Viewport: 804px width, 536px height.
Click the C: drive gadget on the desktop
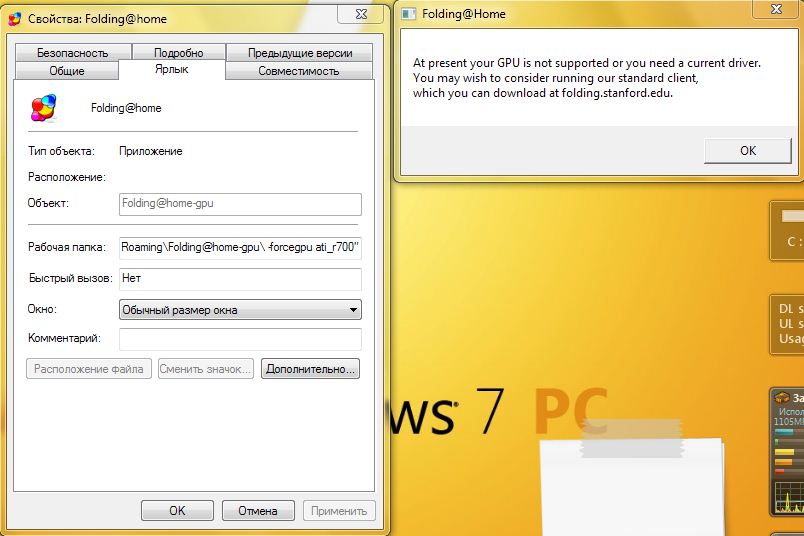(787, 231)
